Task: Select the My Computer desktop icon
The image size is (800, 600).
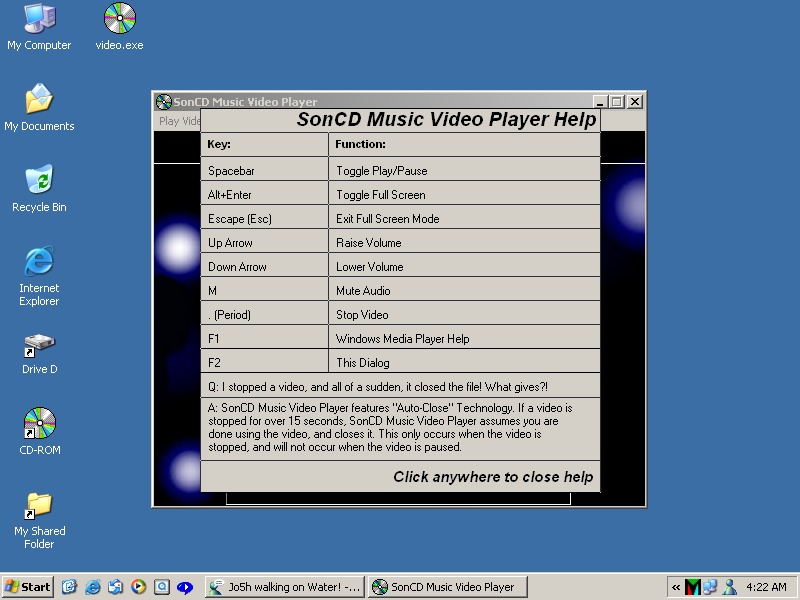Action: 39,19
